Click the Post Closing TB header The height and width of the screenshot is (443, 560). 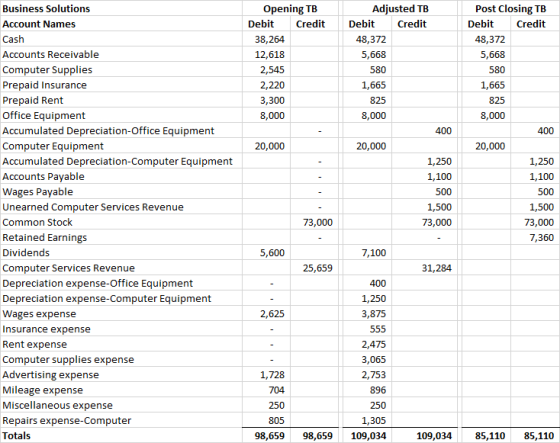(x=510, y=9)
